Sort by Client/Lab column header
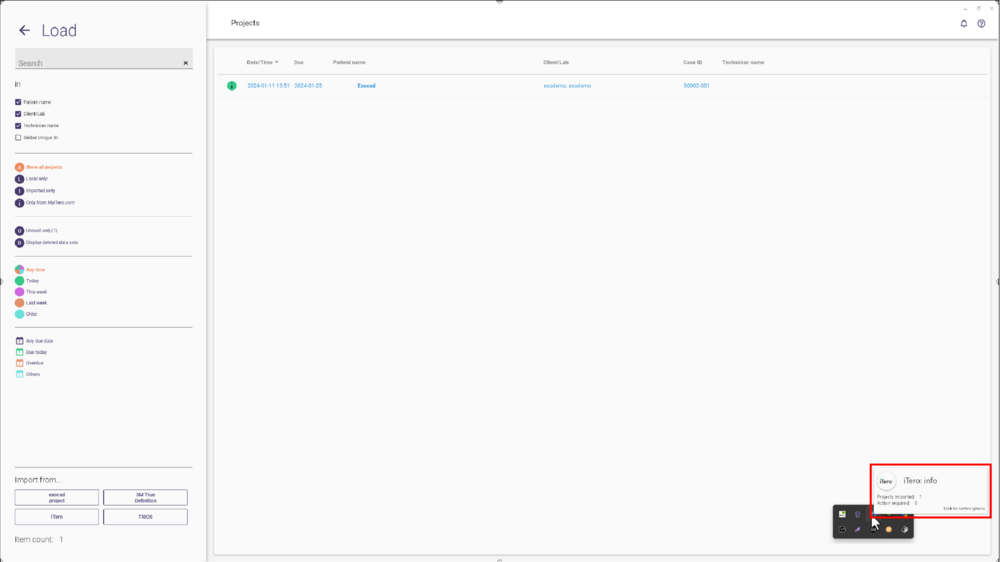Screen dimensions: 1000x562 coord(555,63)
